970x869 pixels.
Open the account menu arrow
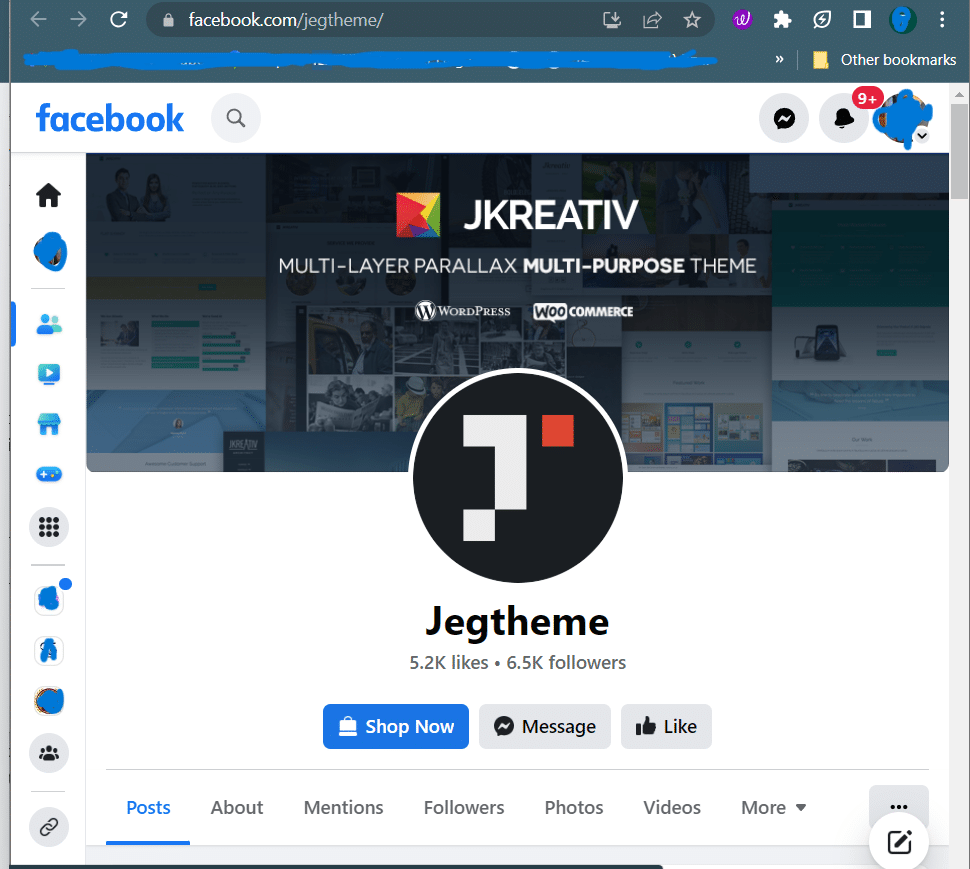(x=922, y=135)
